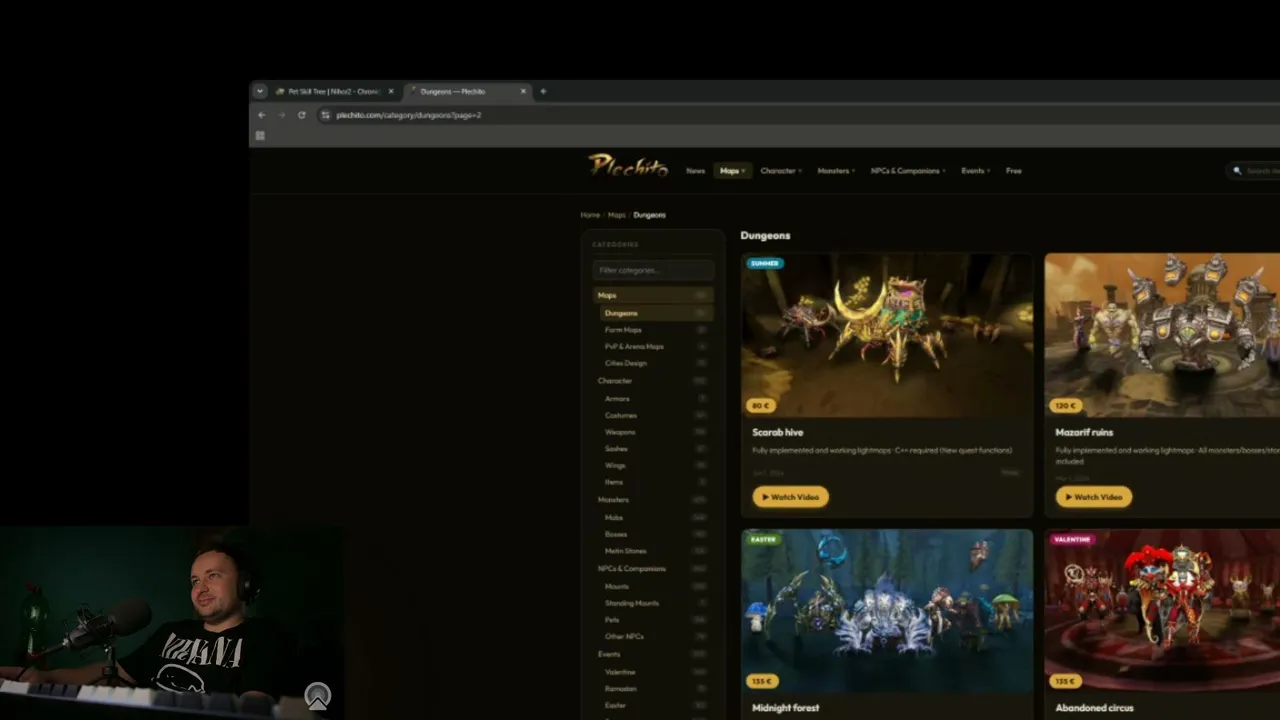
Task: Select Pets category
Action: pyautogui.click(x=656, y=620)
